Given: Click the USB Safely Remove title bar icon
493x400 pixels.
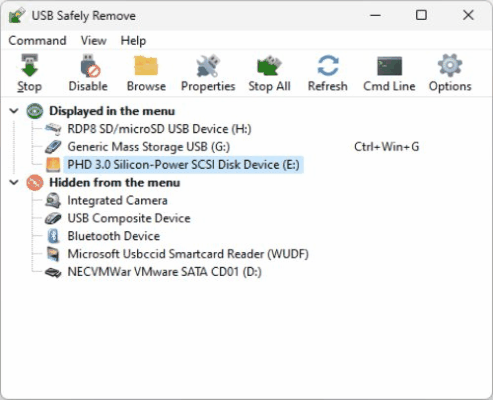Looking at the screenshot, I should pos(17,15).
